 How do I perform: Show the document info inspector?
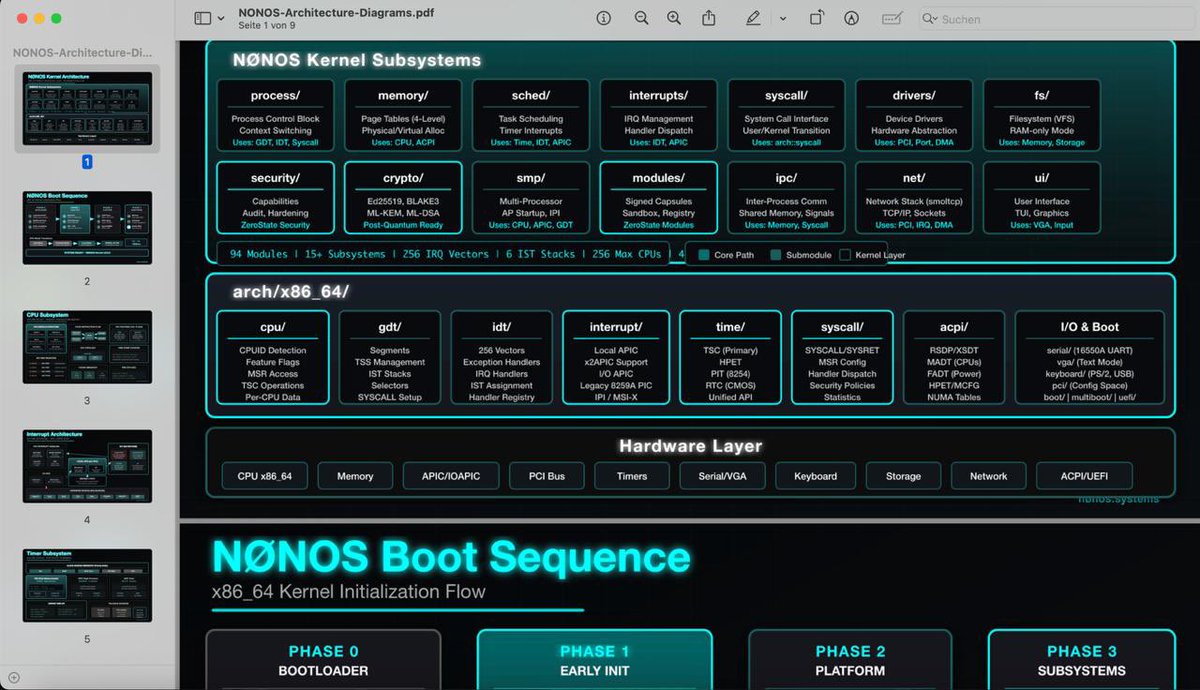[x=603, y=18]
